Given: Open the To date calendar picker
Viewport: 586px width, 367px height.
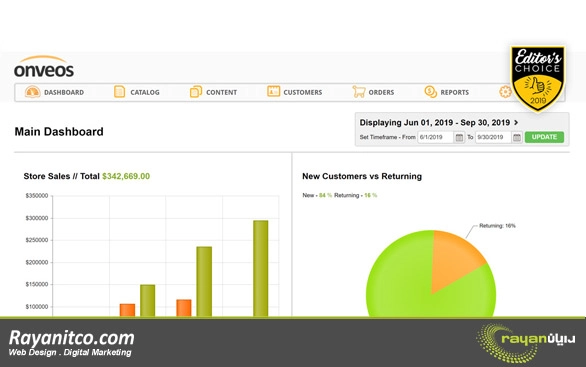Looking at the screenshot, I should coord(517,137).
